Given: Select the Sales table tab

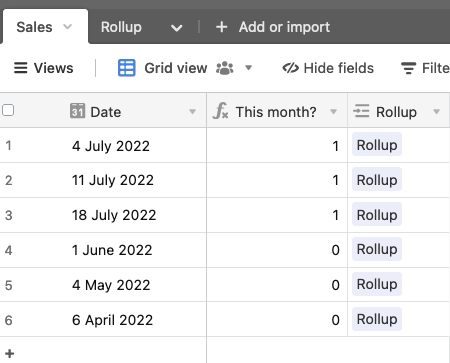Looking at the screenshot, I should (34, 27).
